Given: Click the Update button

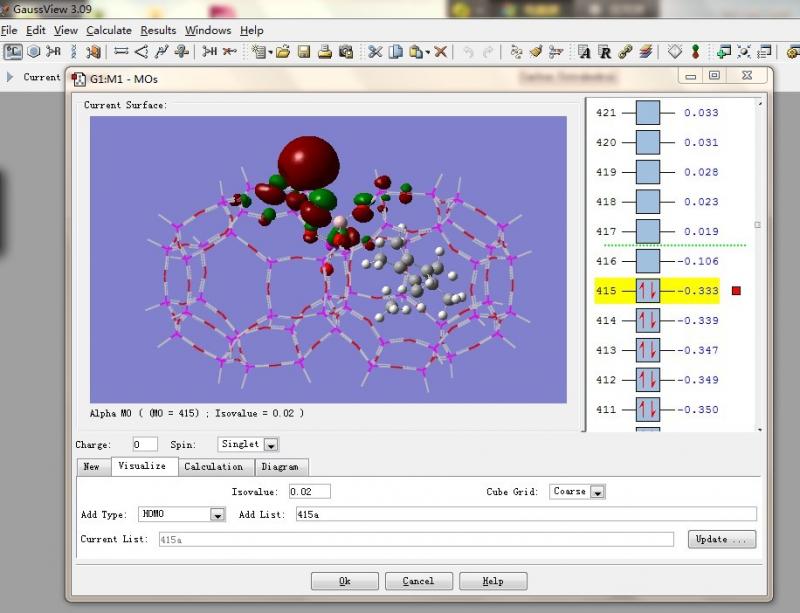Looking at the screenshot, I should click(x=721, y=539).
